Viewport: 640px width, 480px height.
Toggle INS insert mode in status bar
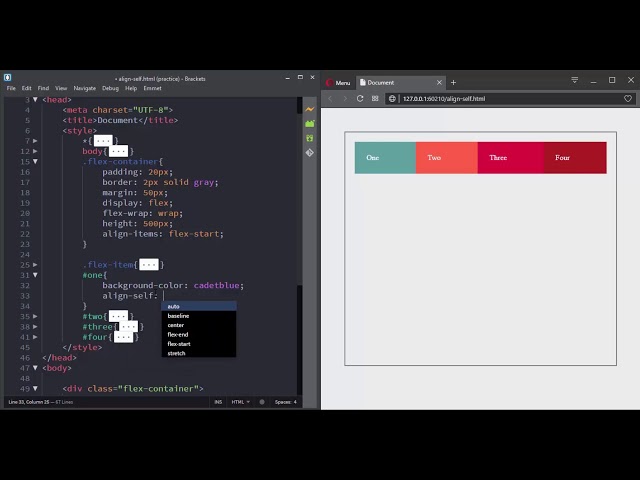tap(218, 402)
